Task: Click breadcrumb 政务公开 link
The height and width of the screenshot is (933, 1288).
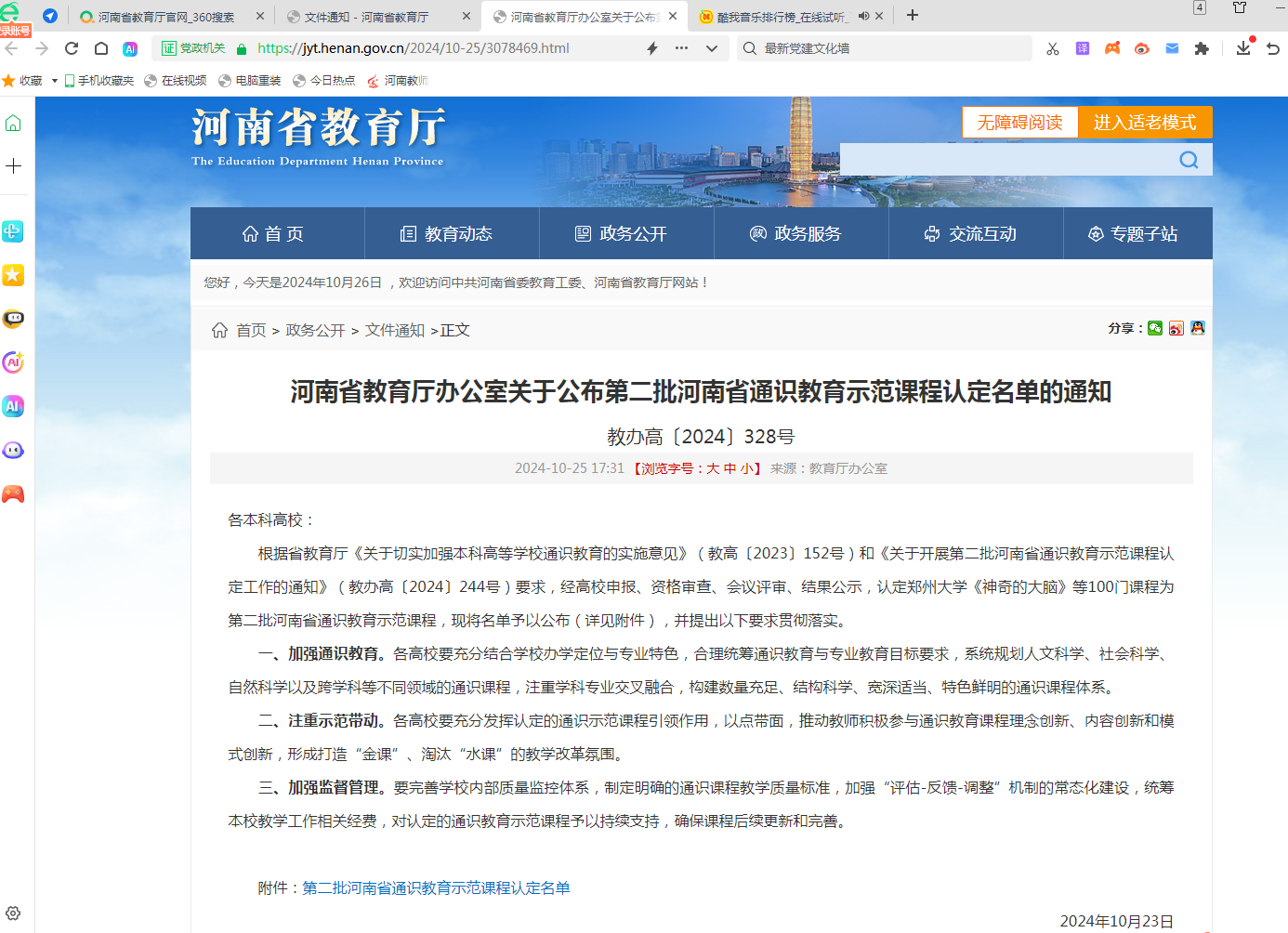Action: [315, 331]
